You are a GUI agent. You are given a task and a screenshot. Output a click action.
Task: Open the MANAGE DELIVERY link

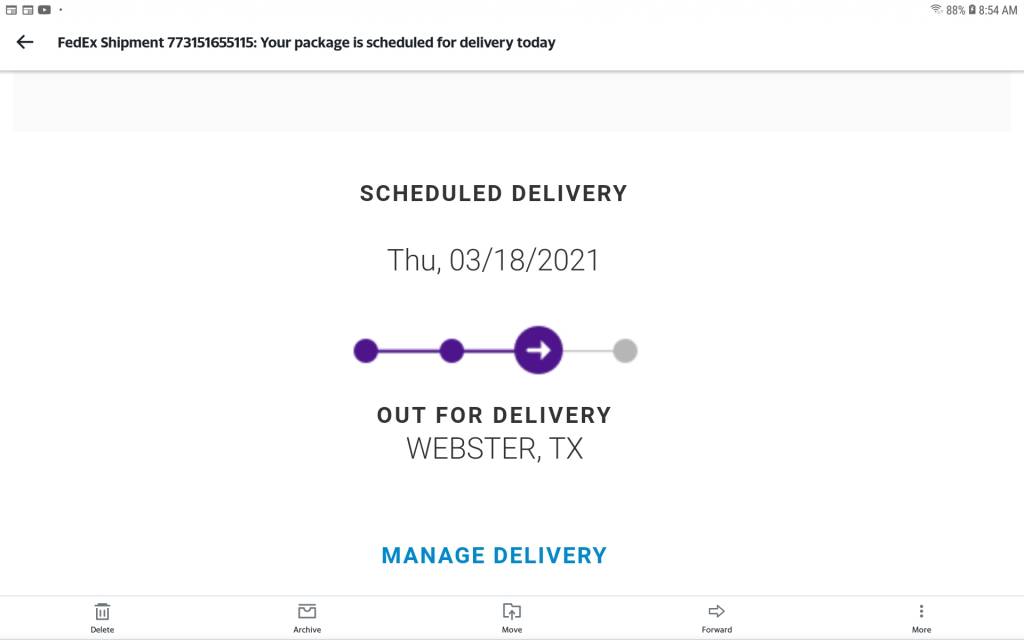494,556
